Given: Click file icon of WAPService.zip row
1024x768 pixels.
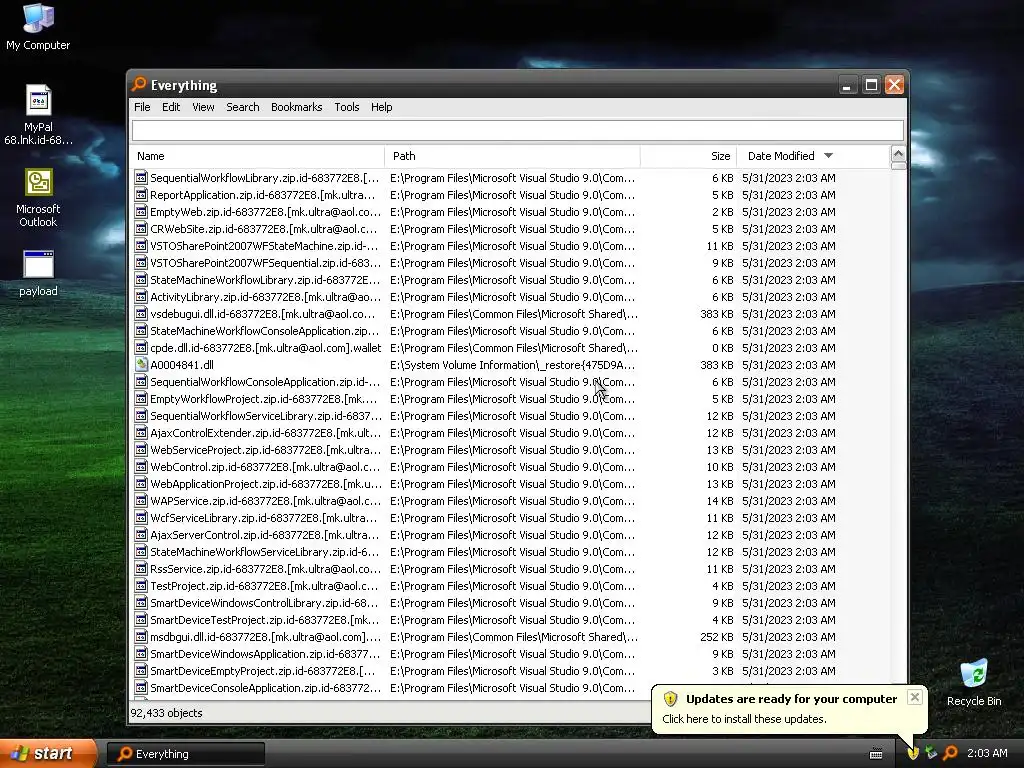Looking at the screenshot, I should pos(141,501).
